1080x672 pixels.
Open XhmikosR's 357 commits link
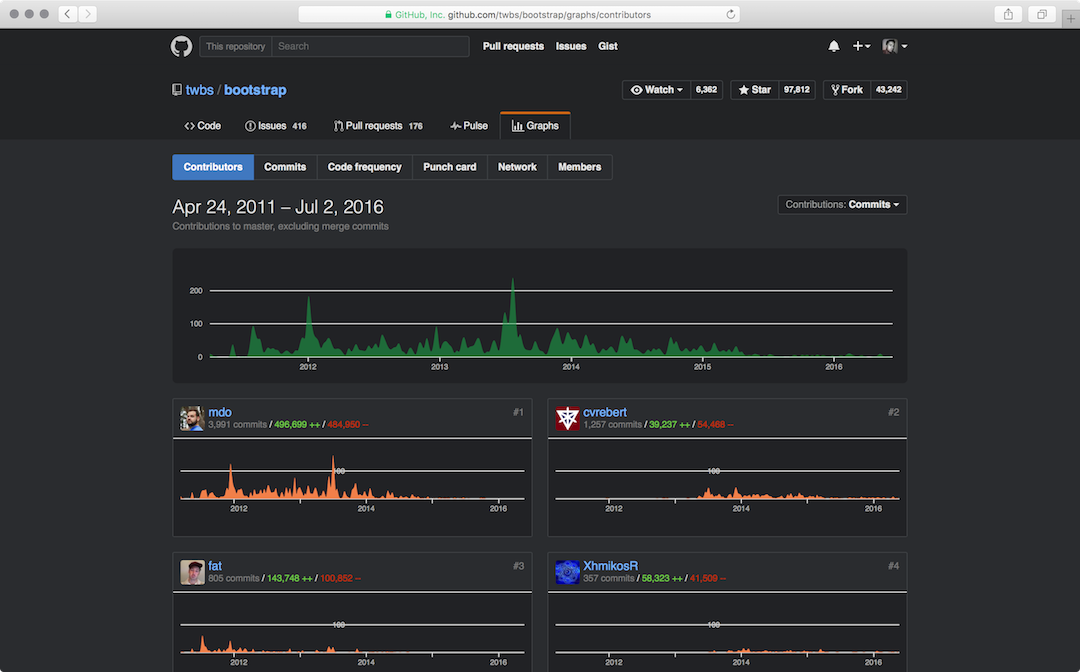click(609, 578)
